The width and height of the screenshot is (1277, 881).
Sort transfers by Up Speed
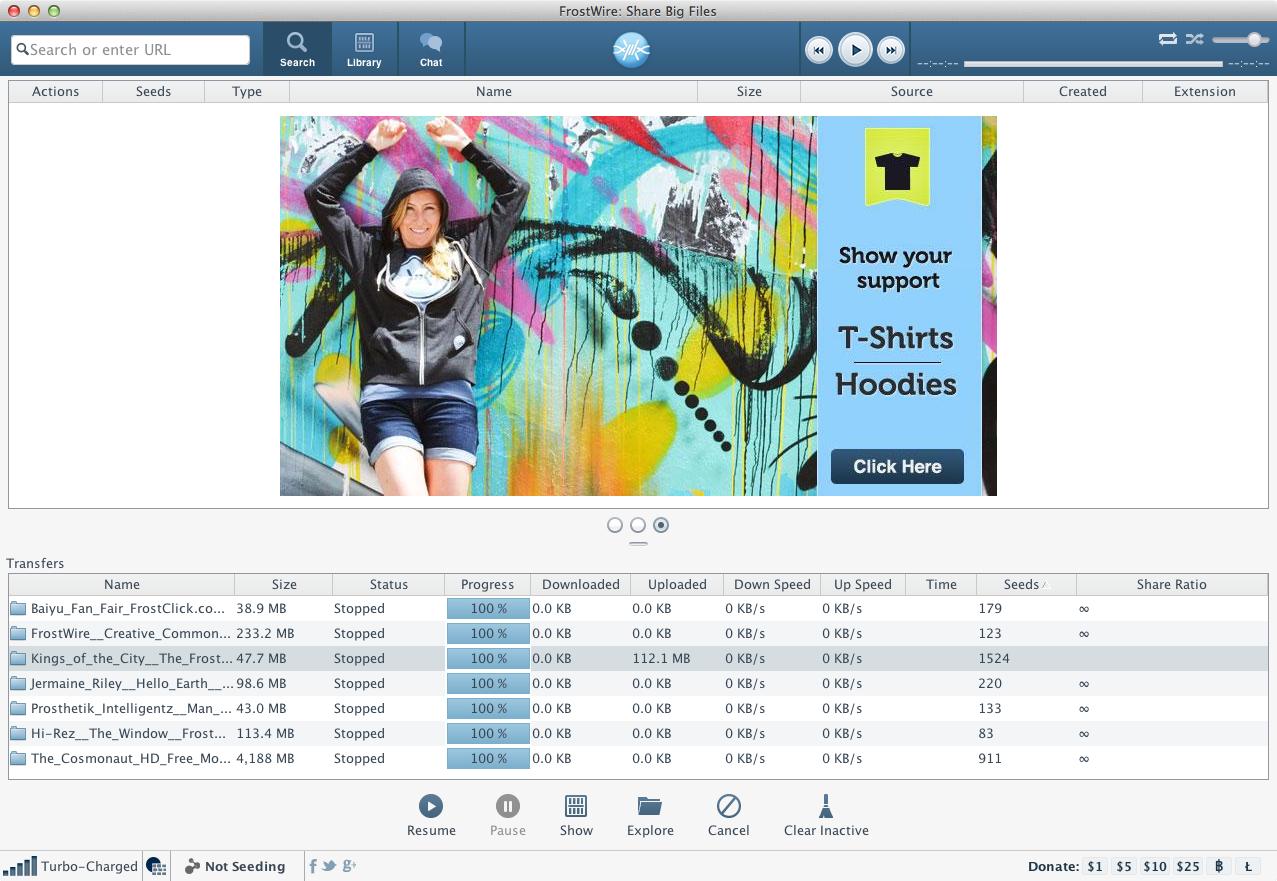862,584
